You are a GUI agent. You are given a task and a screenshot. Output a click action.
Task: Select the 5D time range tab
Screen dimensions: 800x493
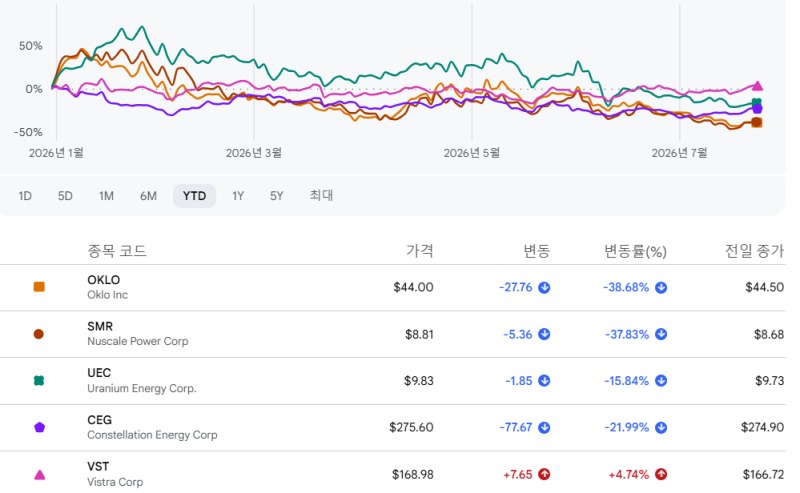point(65,196)
